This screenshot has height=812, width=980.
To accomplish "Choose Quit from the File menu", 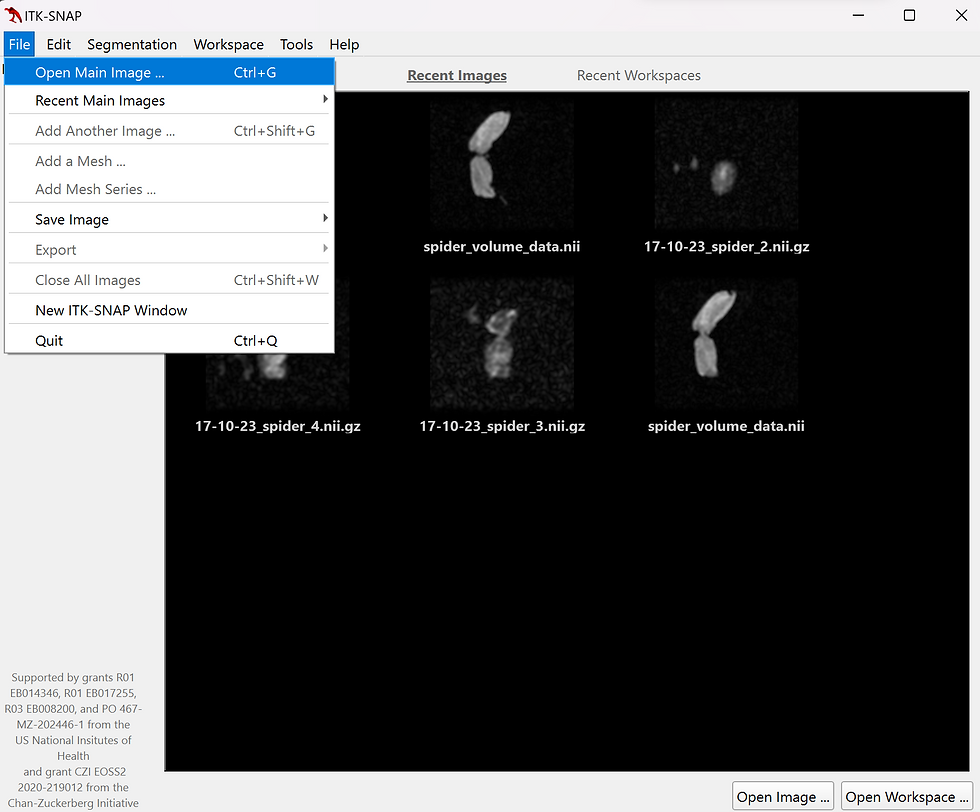I will [169, 341].
